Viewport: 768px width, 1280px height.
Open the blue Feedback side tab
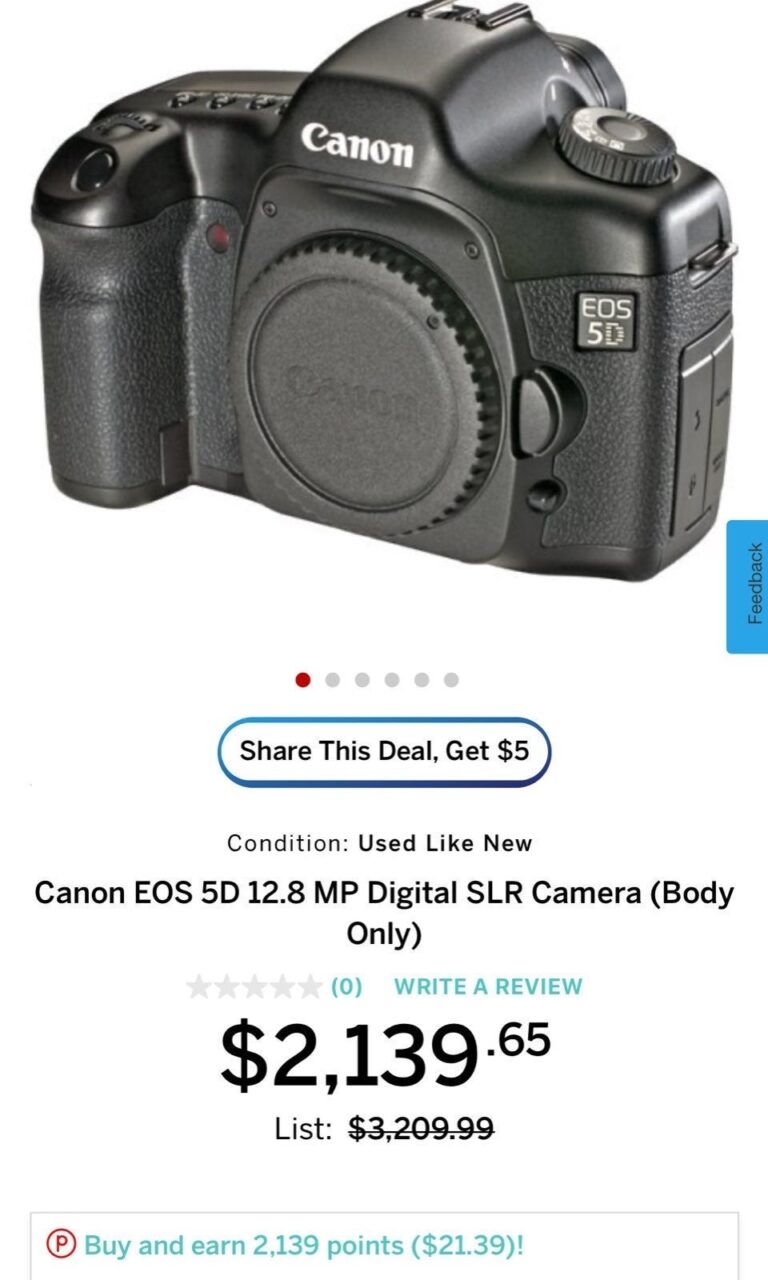[747, 587]
